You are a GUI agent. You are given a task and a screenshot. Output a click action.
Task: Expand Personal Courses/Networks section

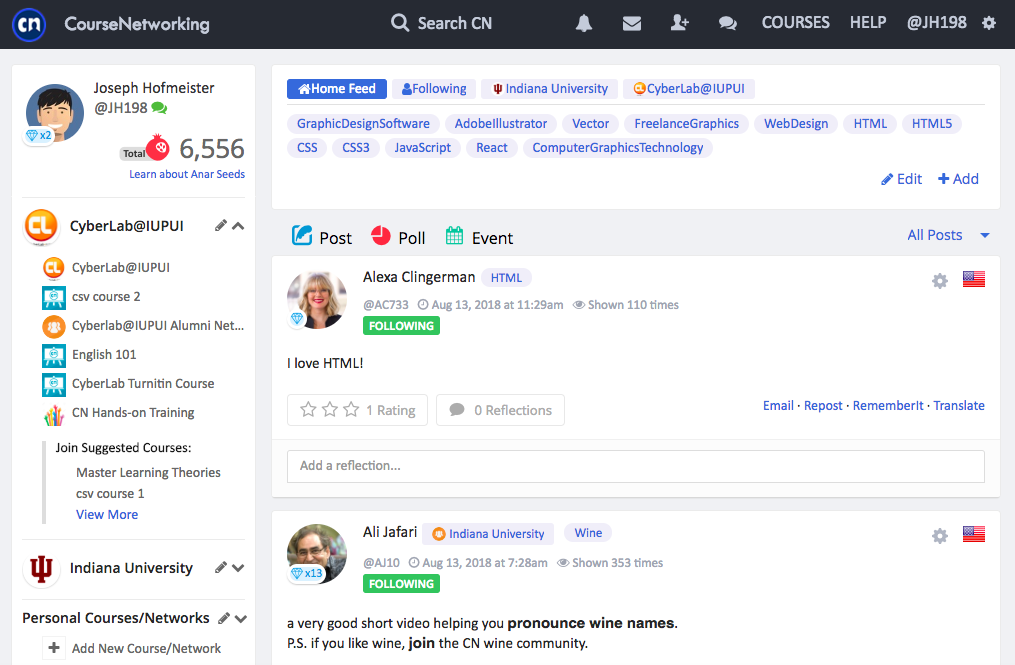coord(241,618)
